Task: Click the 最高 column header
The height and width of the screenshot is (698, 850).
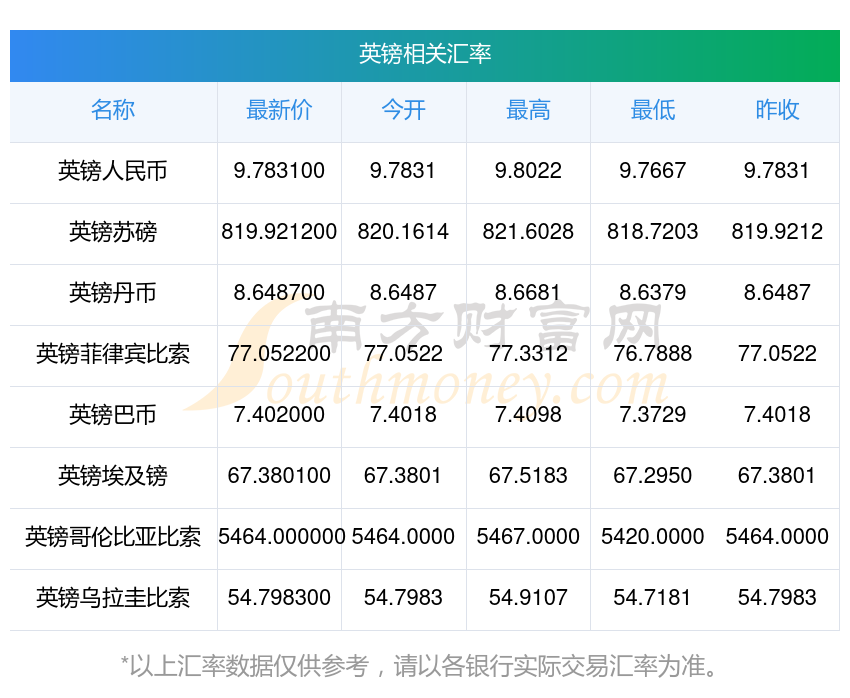Action: click(x=528, y=110)
